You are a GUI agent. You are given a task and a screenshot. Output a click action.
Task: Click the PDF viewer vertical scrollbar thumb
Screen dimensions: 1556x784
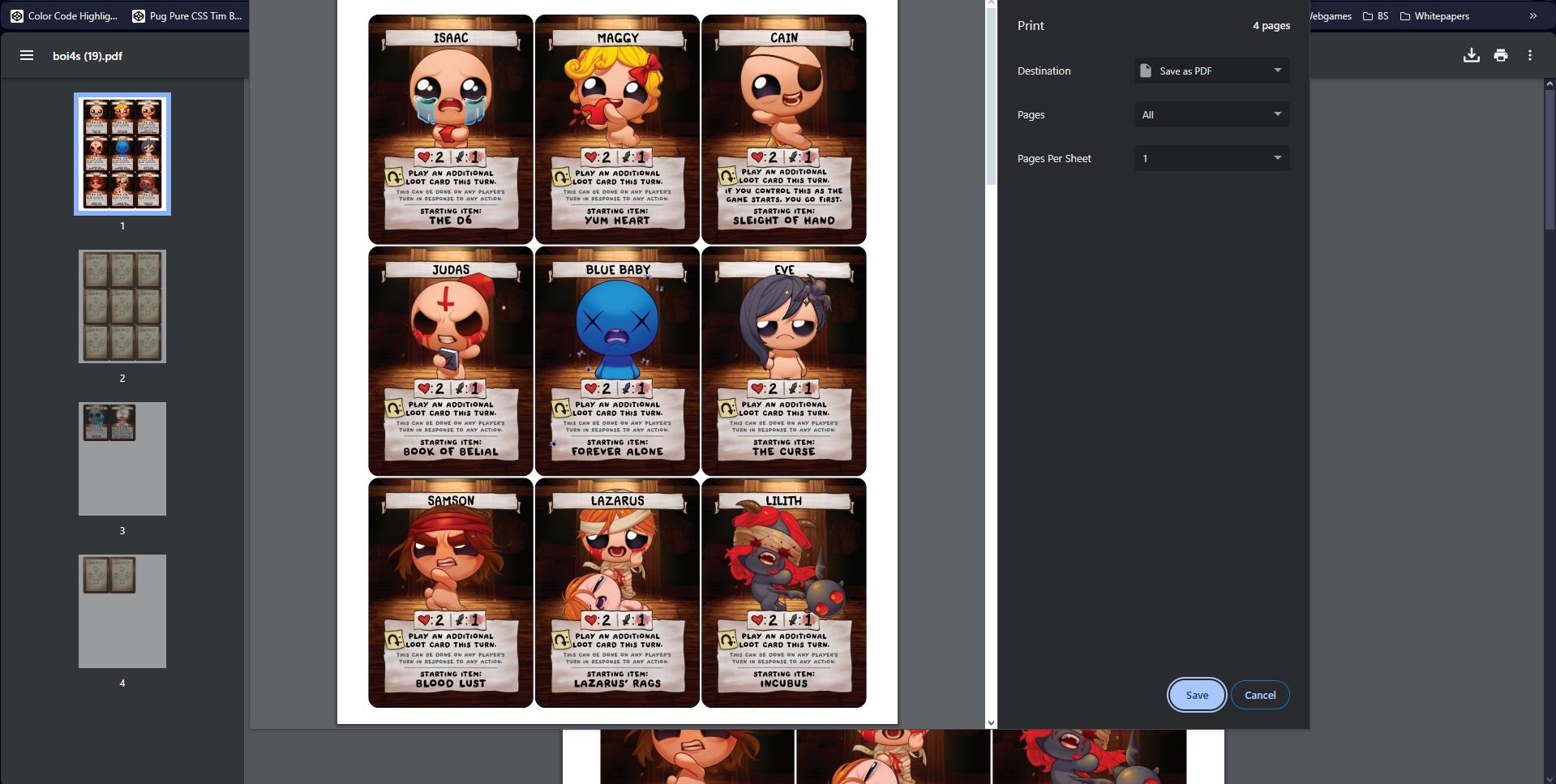click(1550, 159)
